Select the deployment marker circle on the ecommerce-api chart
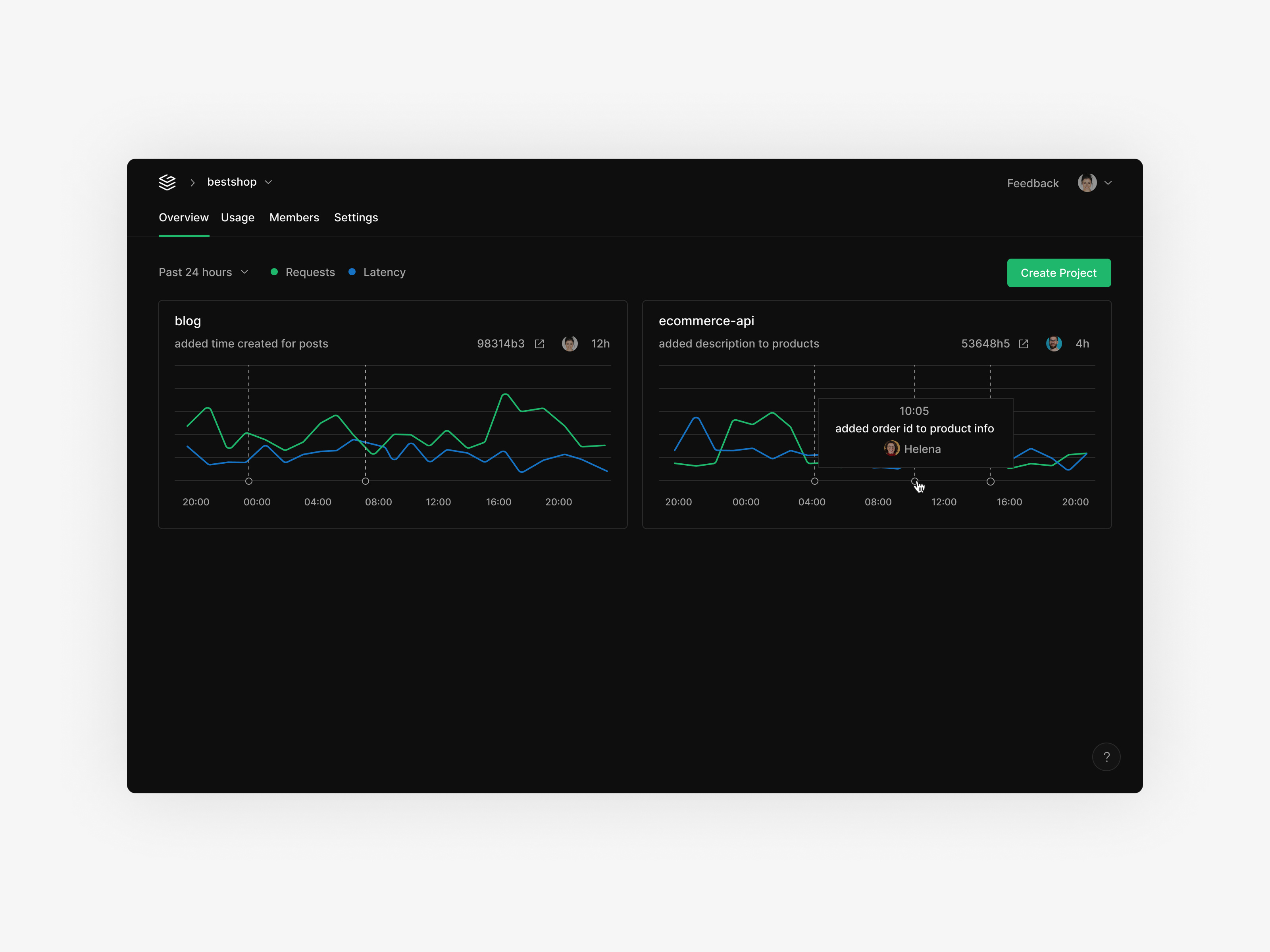Image resolution: width=1270 pixels, height=952 pixels. tap(915, 482)
